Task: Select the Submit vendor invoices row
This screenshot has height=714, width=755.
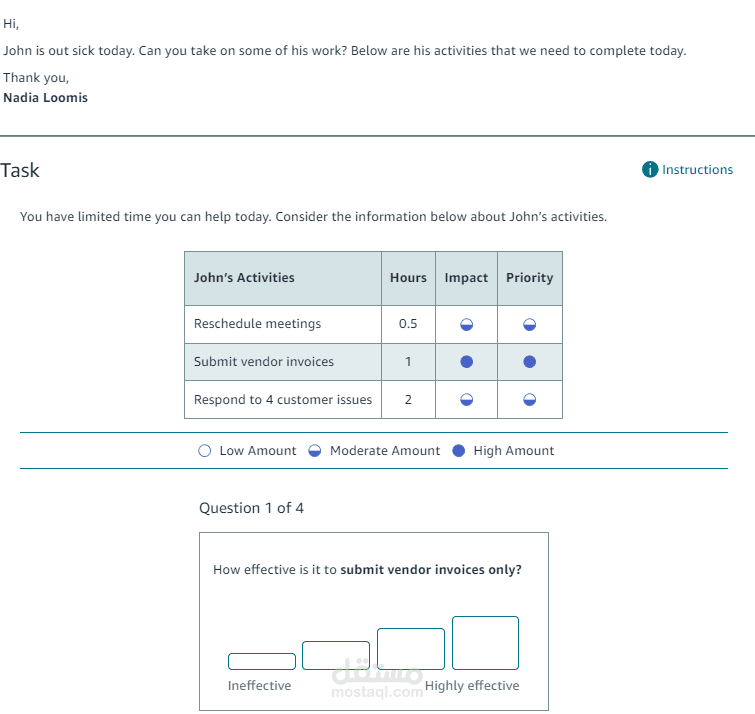Action: 373,362
